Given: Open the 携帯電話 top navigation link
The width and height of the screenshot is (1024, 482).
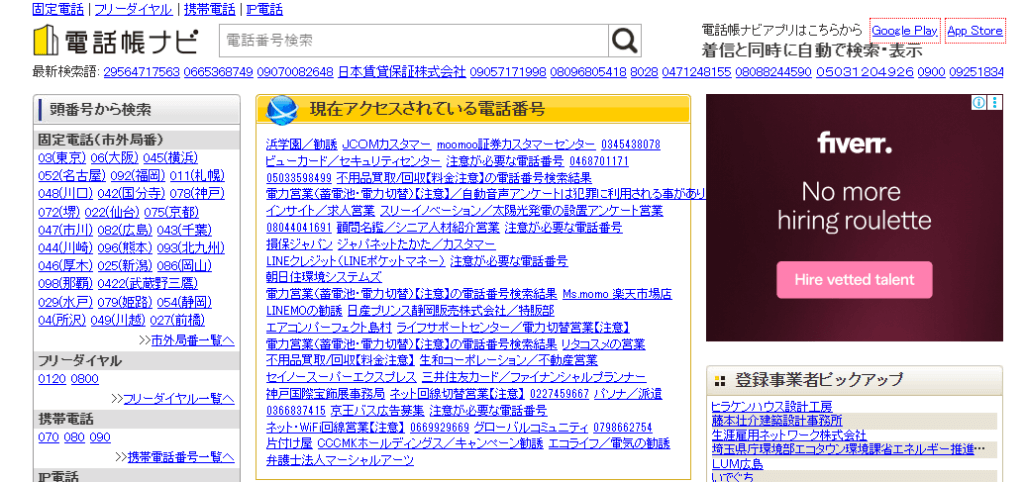Looking at the screenshot, I should (x=210, y=10).
